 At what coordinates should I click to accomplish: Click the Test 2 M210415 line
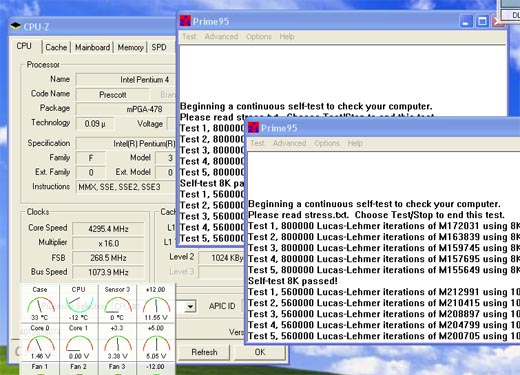[x=384, y=303]
